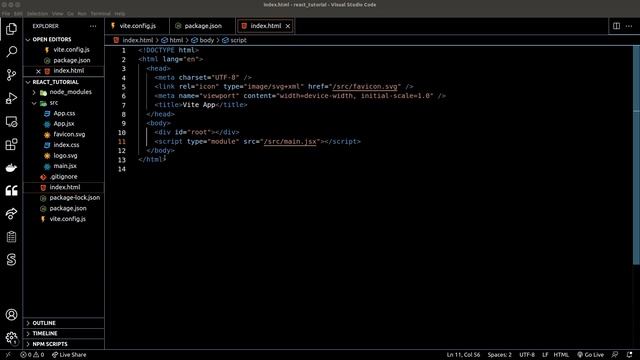Open the Search view in activity bar

click(x=11, y=52)
